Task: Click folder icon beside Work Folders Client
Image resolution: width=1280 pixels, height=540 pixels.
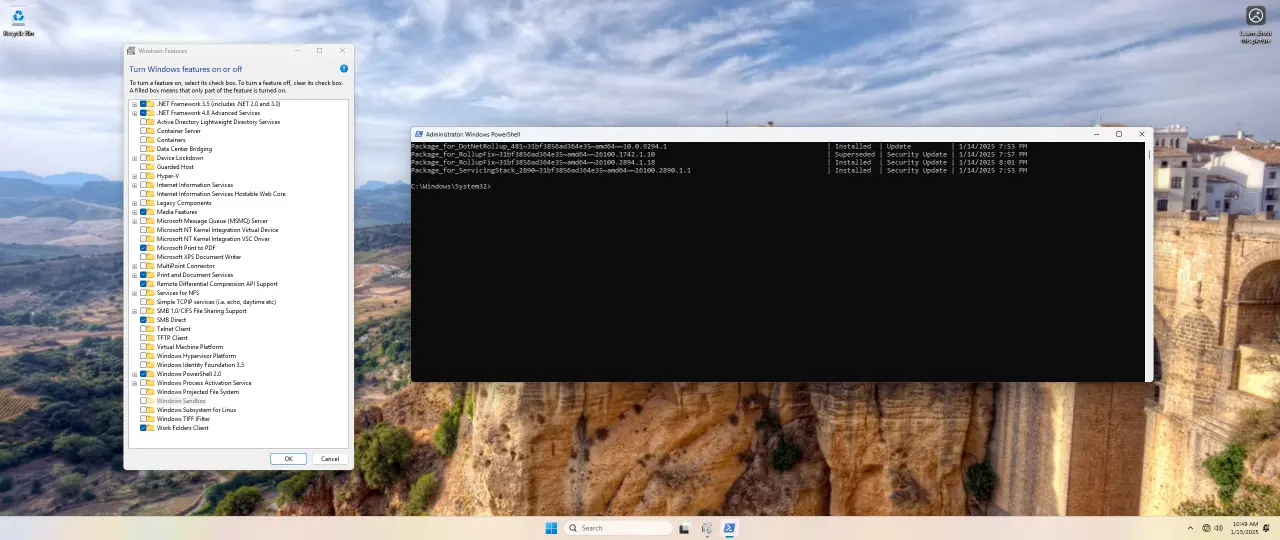Action: click(x=151, y=428)
